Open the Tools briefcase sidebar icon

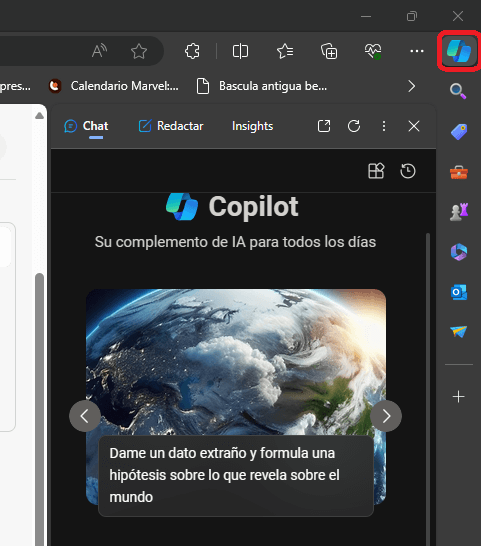[459, 172]
